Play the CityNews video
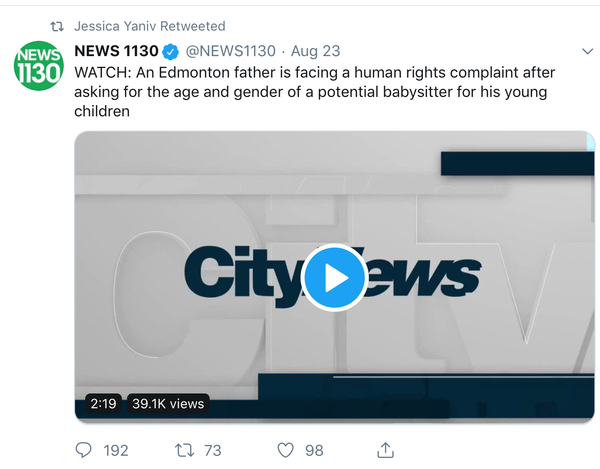The width and height of the screenshot is (600, 469). pyautogui.click(x=333, y=276)
